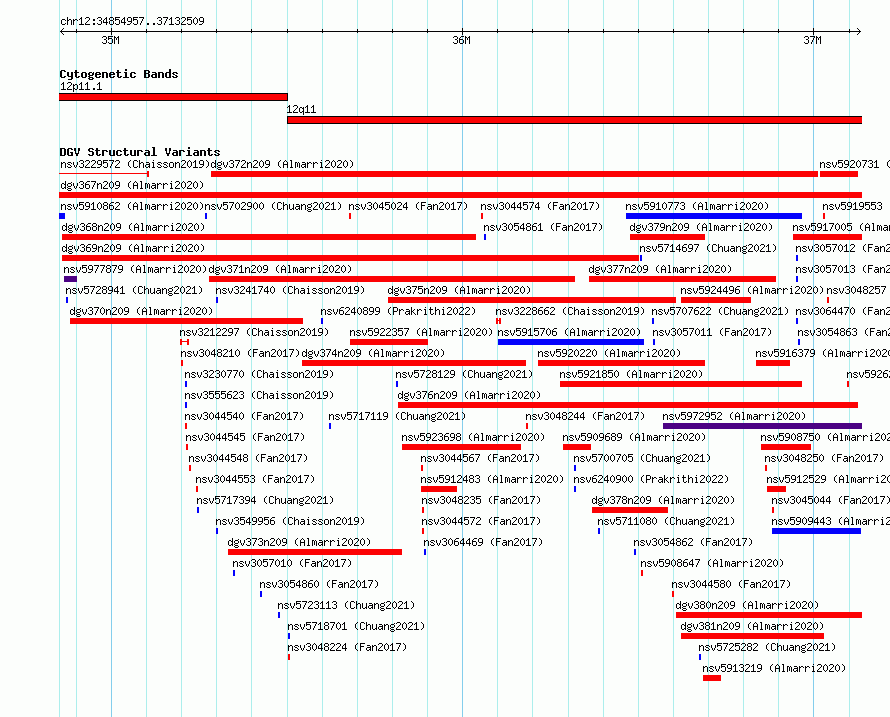Open dgv370n209 (Almarri2020) variant
The width and height of the screenshot is (890, 717).
coord(186,321)
